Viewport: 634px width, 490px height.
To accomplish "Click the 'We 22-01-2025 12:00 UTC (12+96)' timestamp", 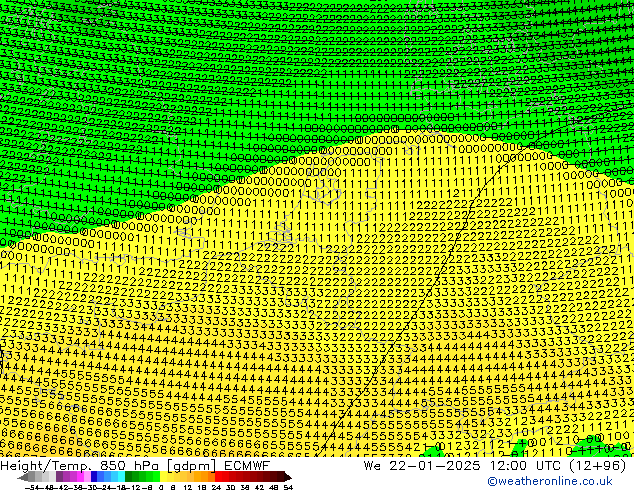I will (x=495, y=466).
